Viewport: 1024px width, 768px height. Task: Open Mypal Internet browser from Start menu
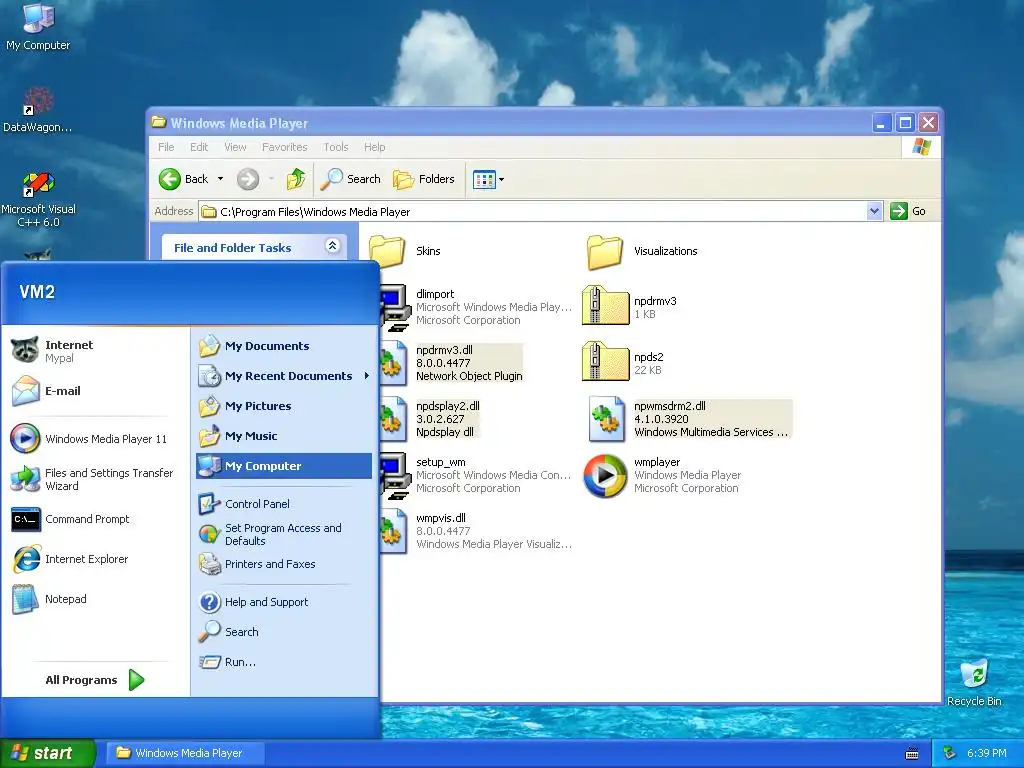tap(54, 351)
